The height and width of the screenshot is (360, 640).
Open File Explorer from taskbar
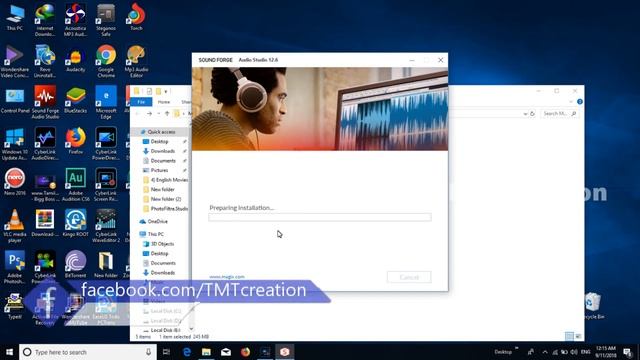pyautogui.click(x=206, y=352)
